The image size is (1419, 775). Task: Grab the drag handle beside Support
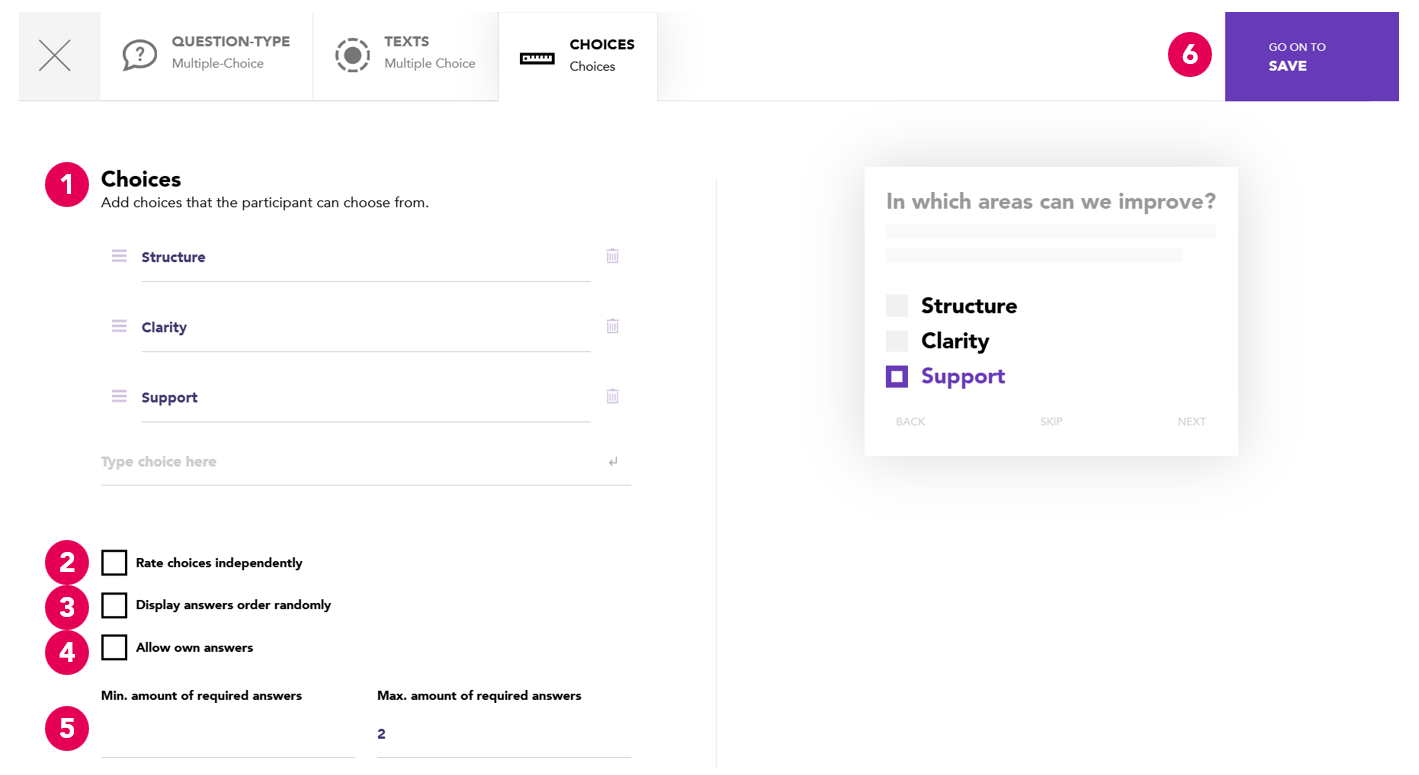pos(119,396)
